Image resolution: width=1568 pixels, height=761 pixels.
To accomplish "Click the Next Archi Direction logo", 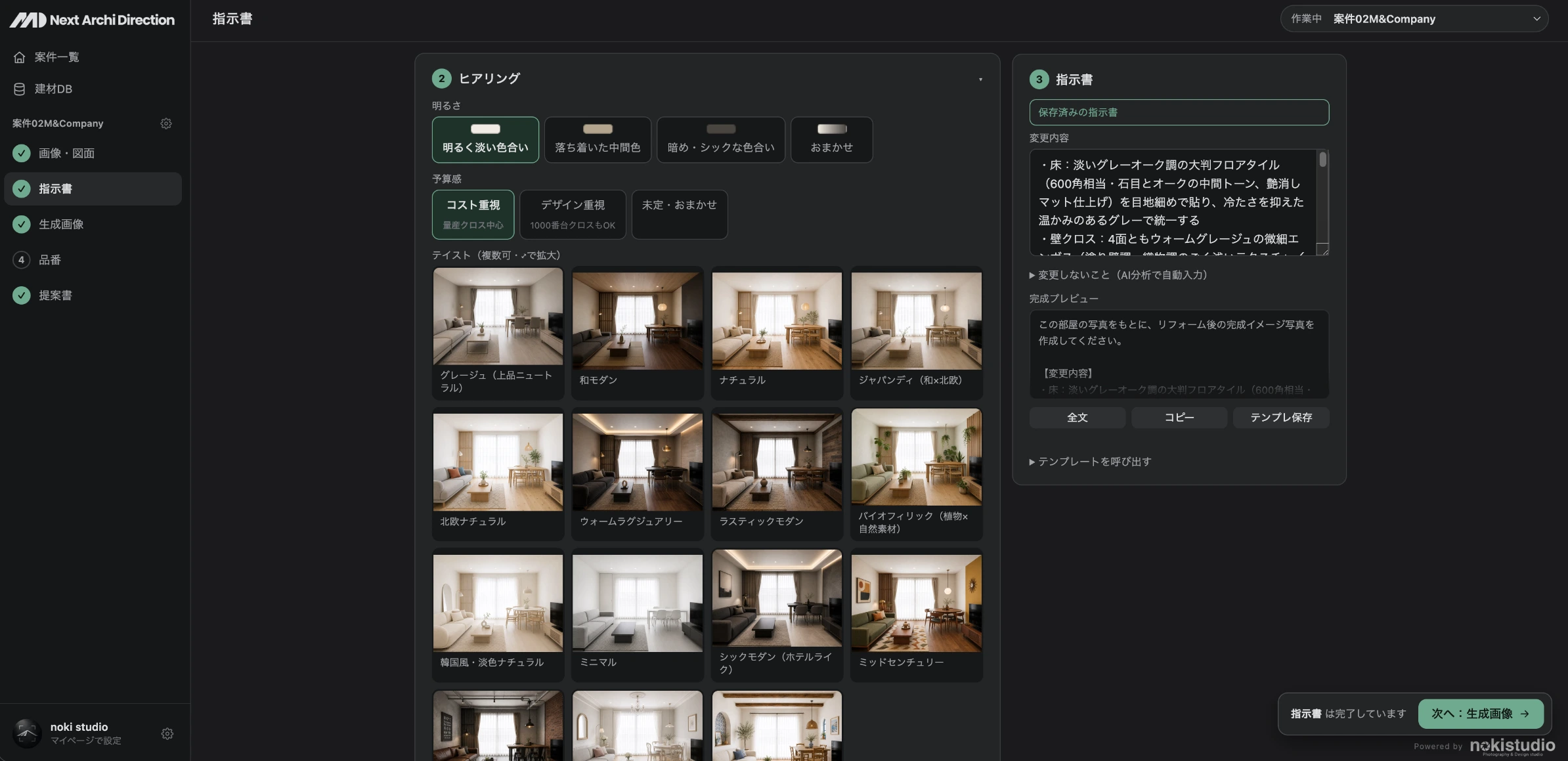I will pyautogui.click(x=92, y=20).
